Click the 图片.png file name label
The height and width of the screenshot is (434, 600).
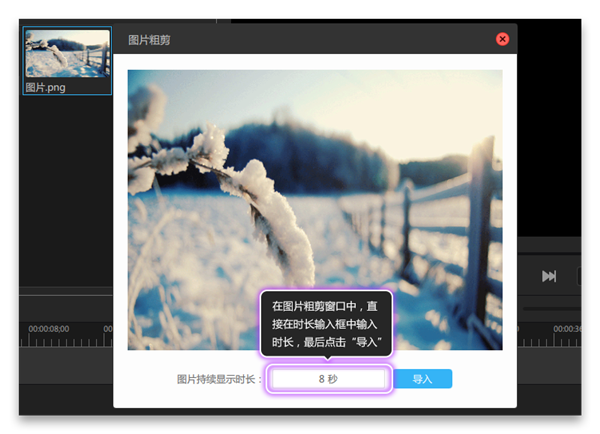[45, 88]
